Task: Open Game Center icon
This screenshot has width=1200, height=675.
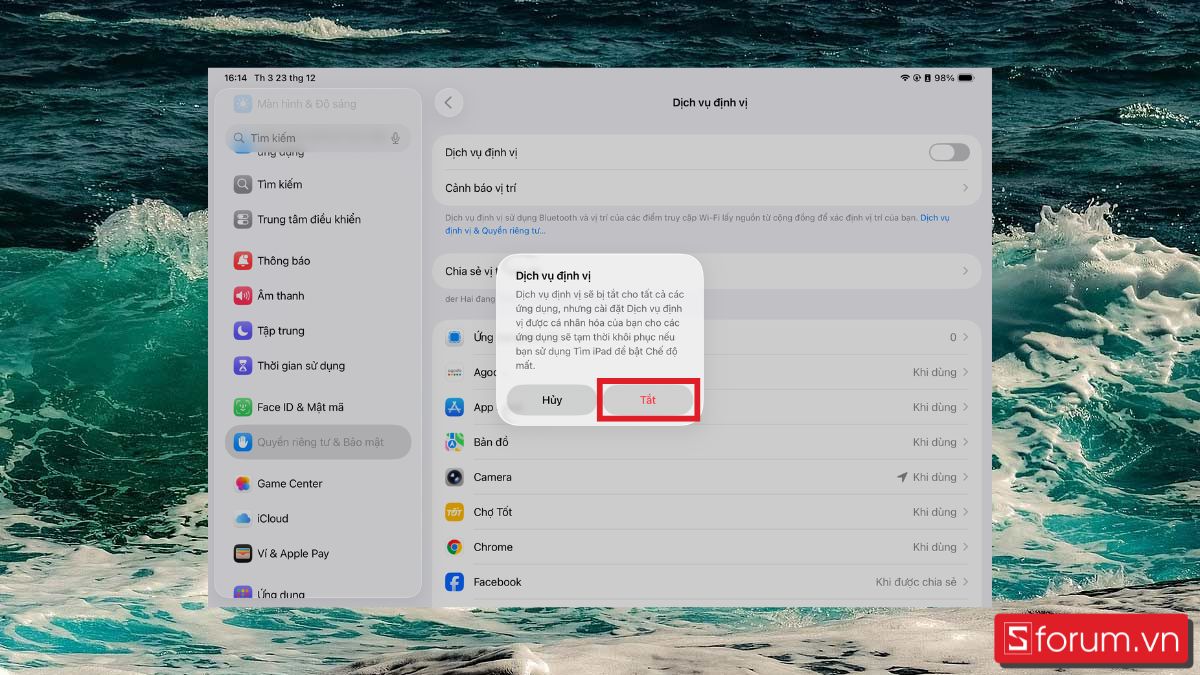Action: click(x=243, y=484)
